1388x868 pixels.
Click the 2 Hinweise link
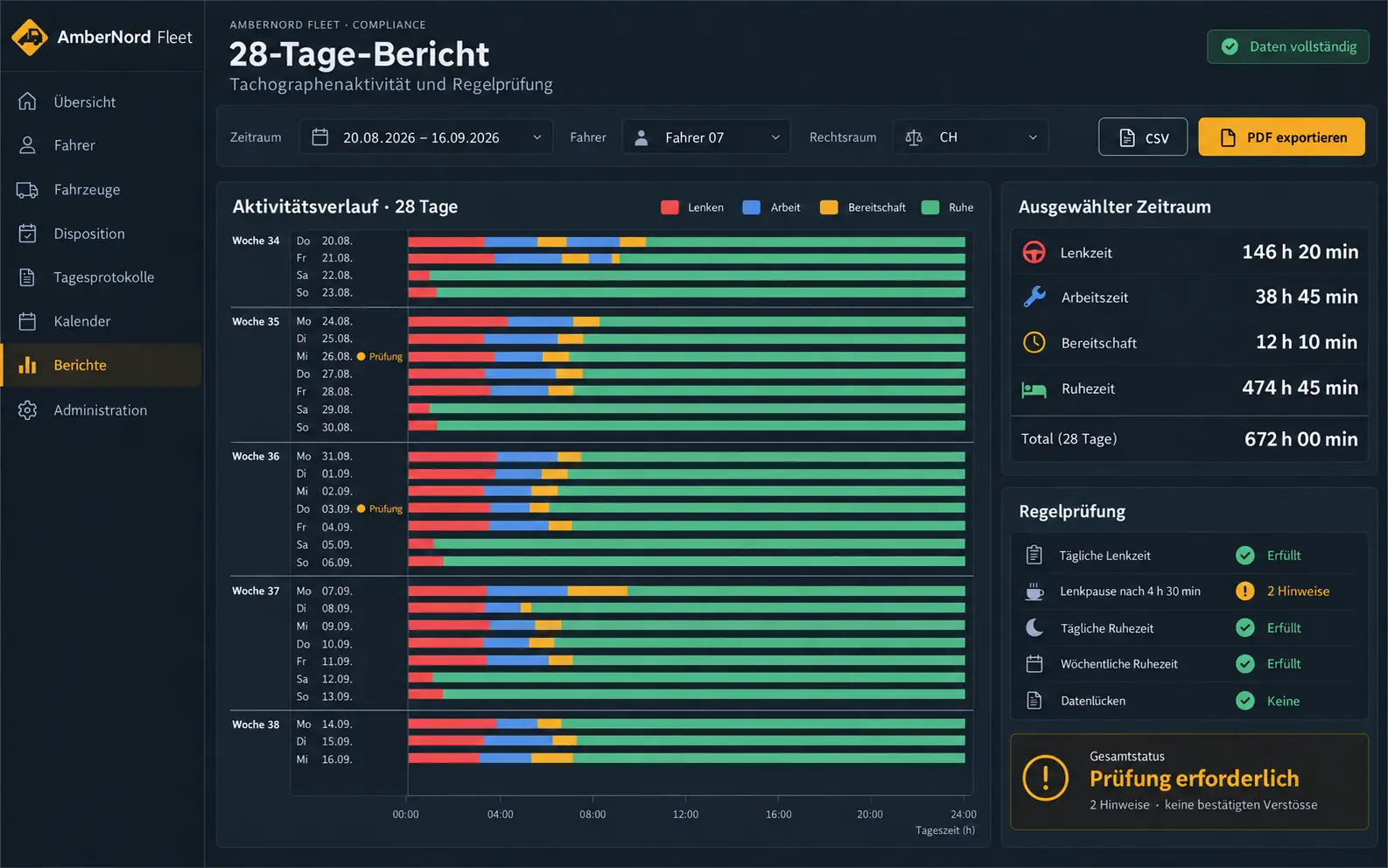pyautogui.click(x=1298, y=591)
